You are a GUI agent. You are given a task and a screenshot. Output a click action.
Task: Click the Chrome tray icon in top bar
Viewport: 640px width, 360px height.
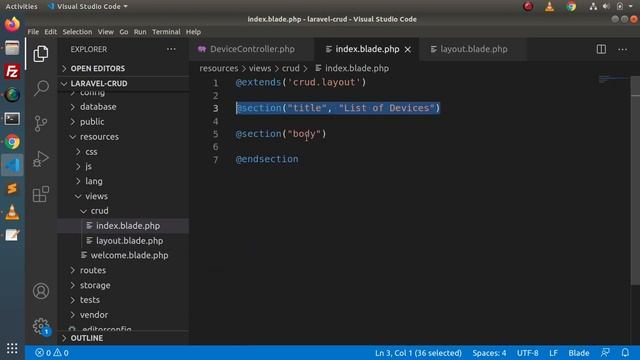click(x=571, y=7)
